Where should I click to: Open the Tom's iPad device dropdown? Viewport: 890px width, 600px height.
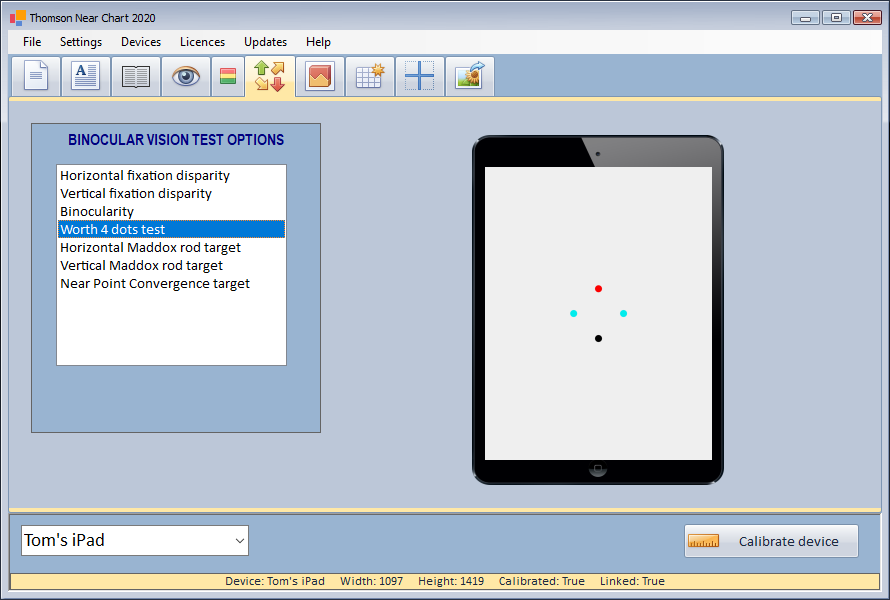135,541
